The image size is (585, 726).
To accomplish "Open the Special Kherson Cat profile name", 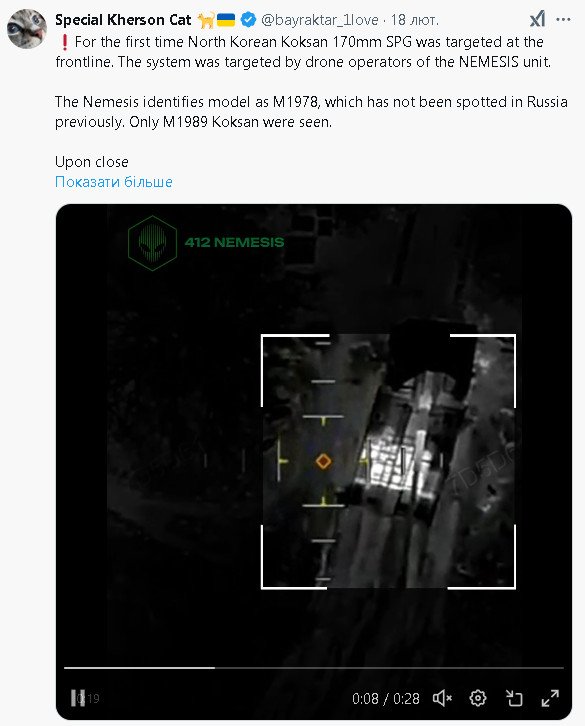I will pyautogui.click(x=123, y=20).
